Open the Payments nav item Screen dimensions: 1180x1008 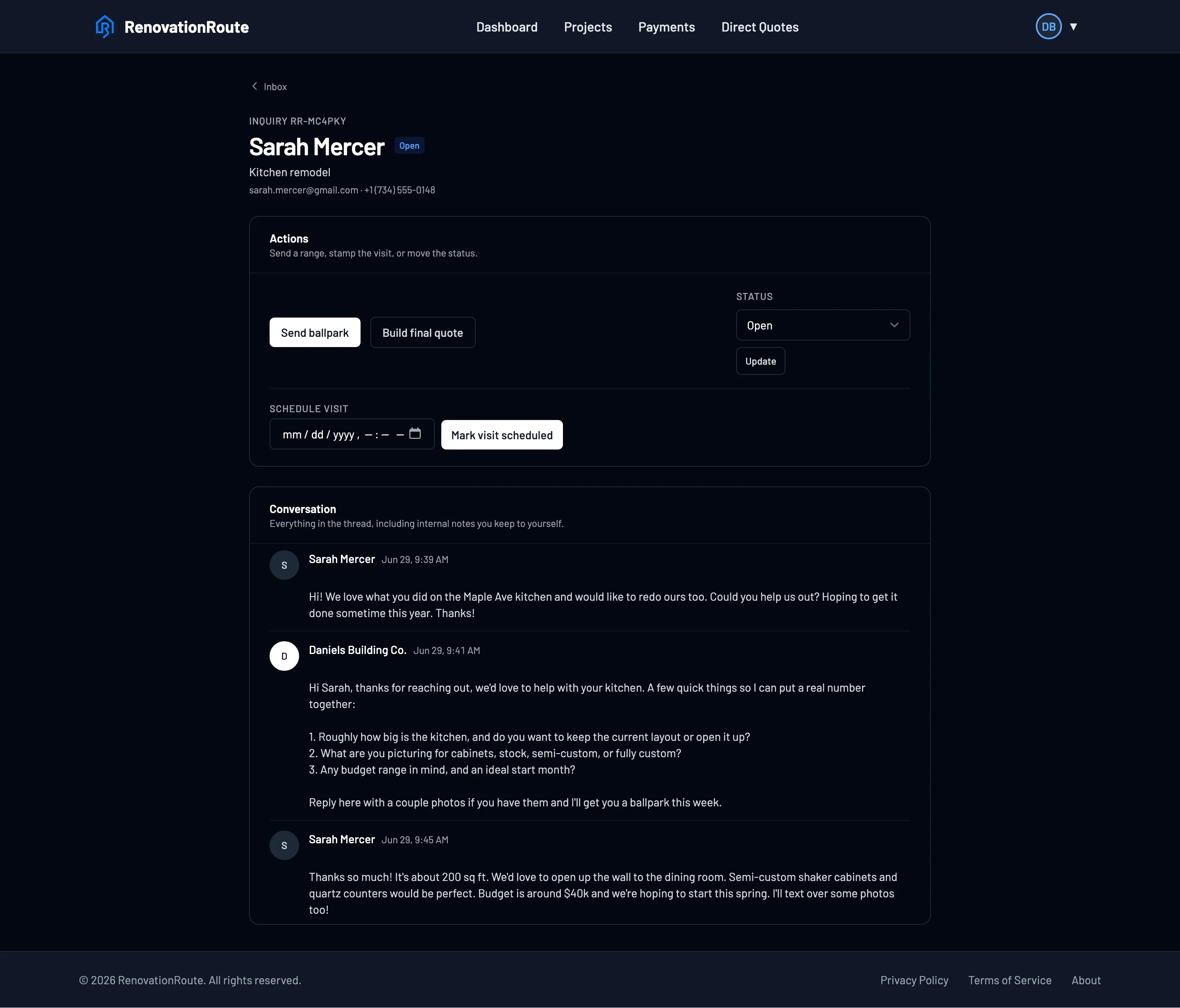666,27
